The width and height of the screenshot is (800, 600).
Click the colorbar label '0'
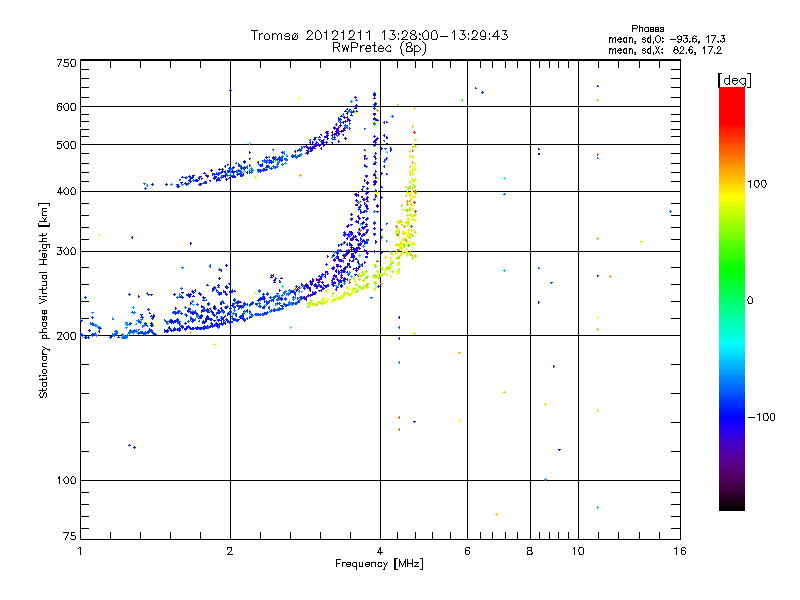[x=750, y=301]
